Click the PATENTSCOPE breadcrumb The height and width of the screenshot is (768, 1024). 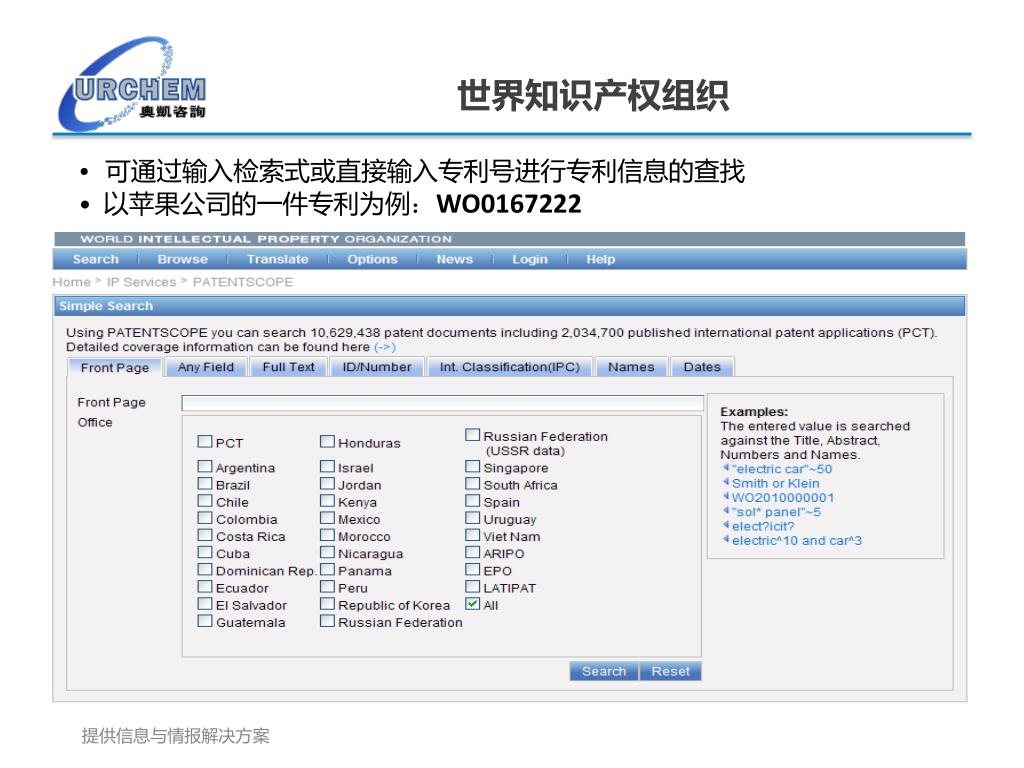pos(242,282)
